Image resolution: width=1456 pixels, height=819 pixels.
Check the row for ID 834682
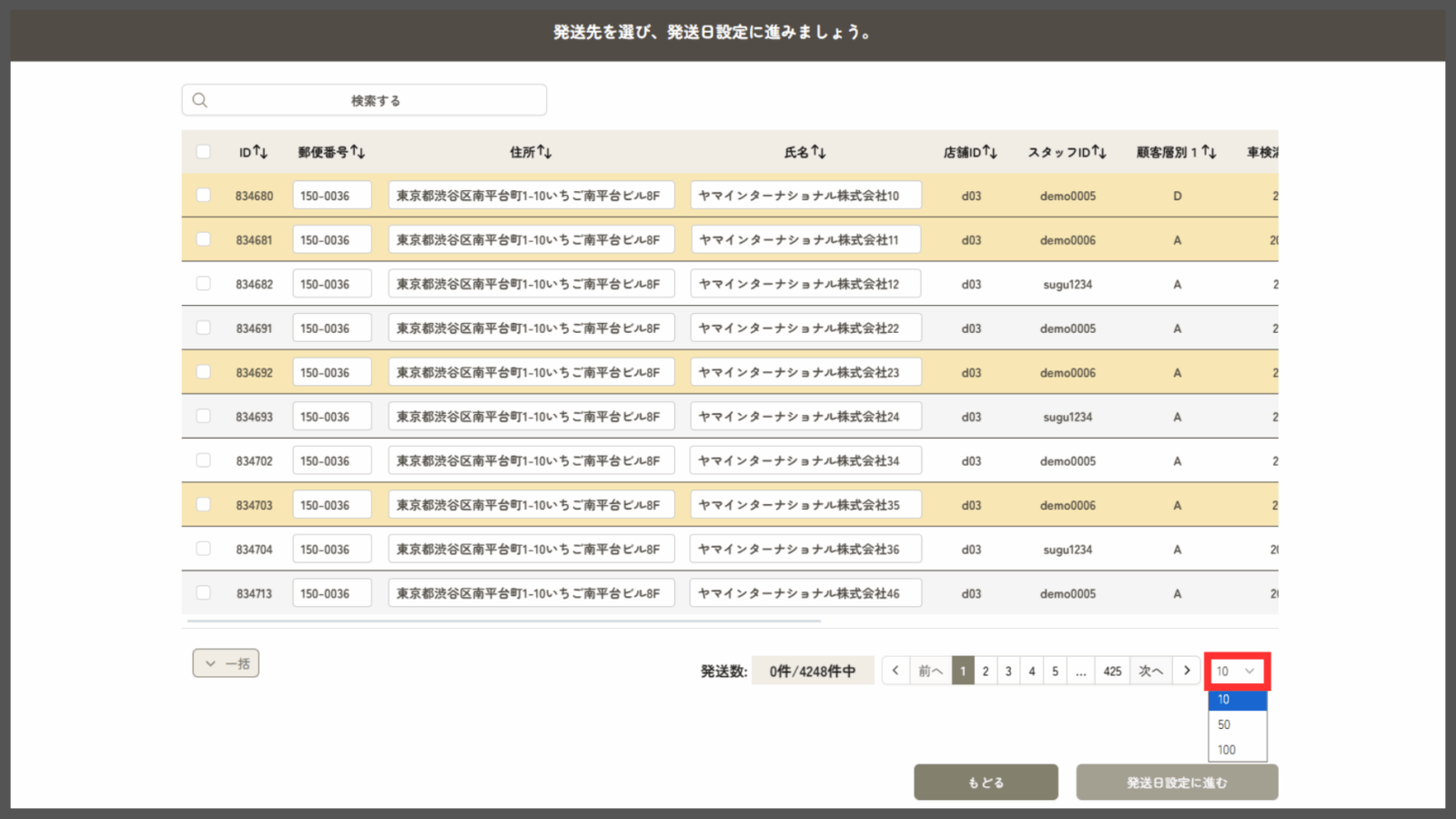tap(203, 284)
